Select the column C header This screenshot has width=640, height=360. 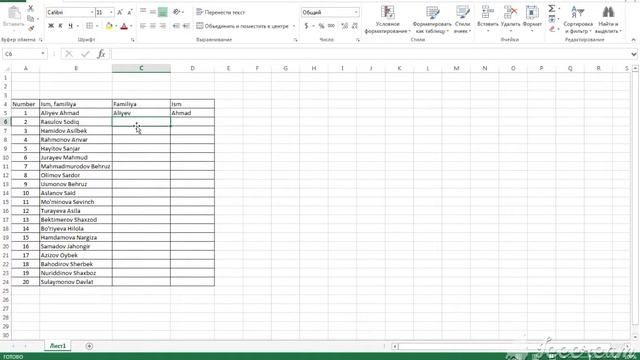tap(141, 68)
